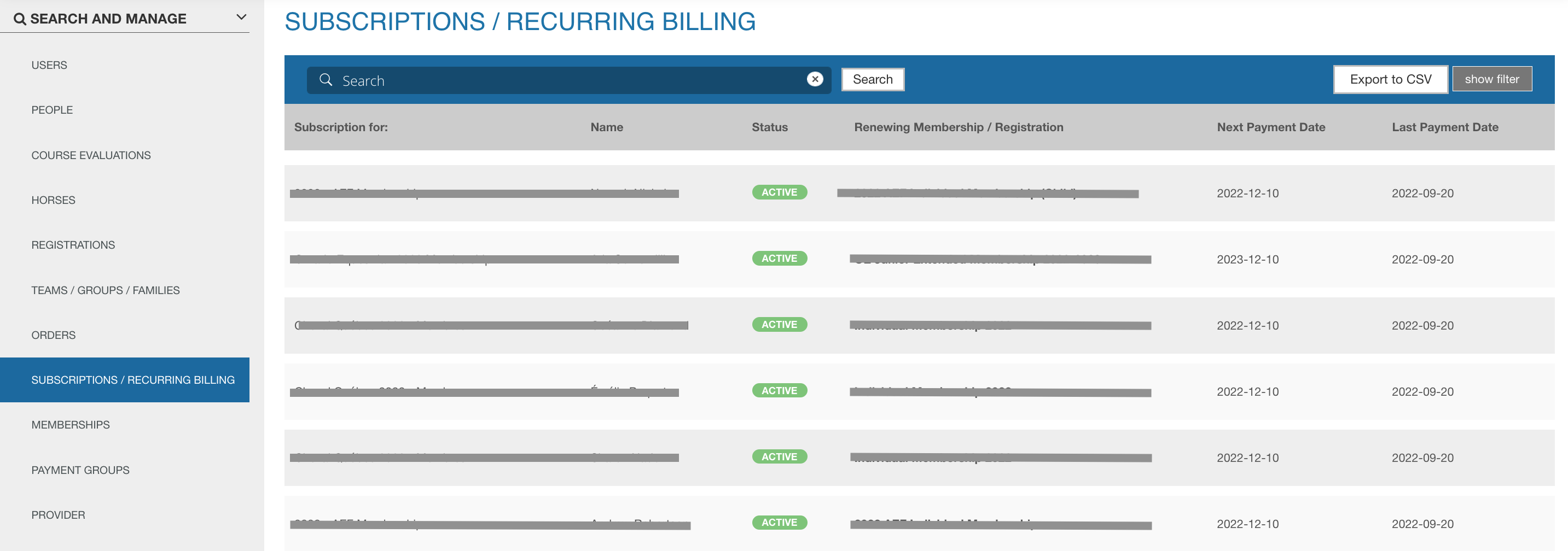Open Payment Groups section
This screenshot has height=551, width=1568.
[80, 470]
